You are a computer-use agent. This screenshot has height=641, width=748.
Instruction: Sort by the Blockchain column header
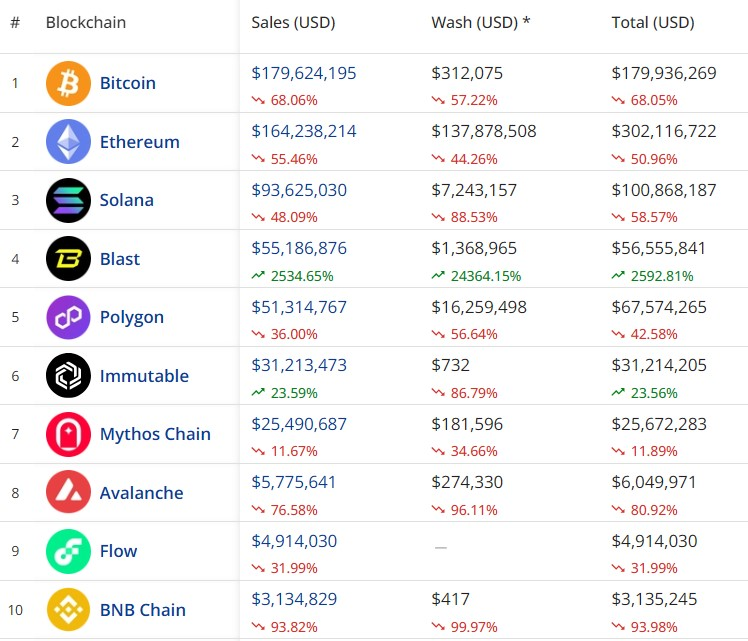86,22
